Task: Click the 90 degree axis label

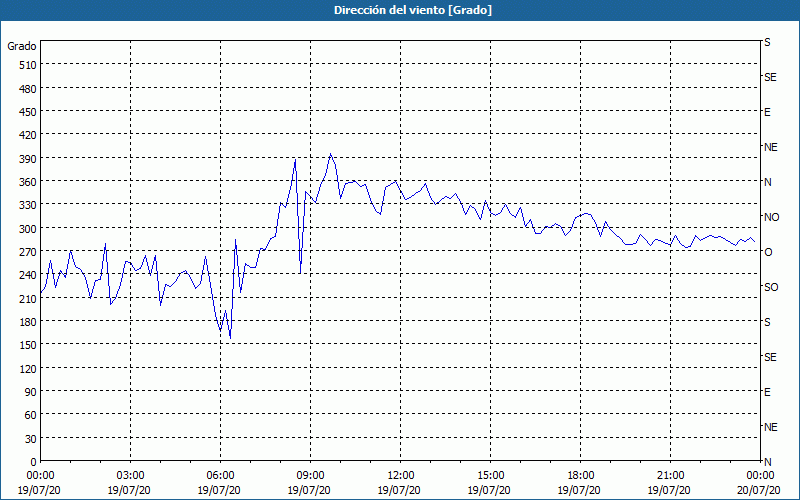Action: tap(30, 392)
